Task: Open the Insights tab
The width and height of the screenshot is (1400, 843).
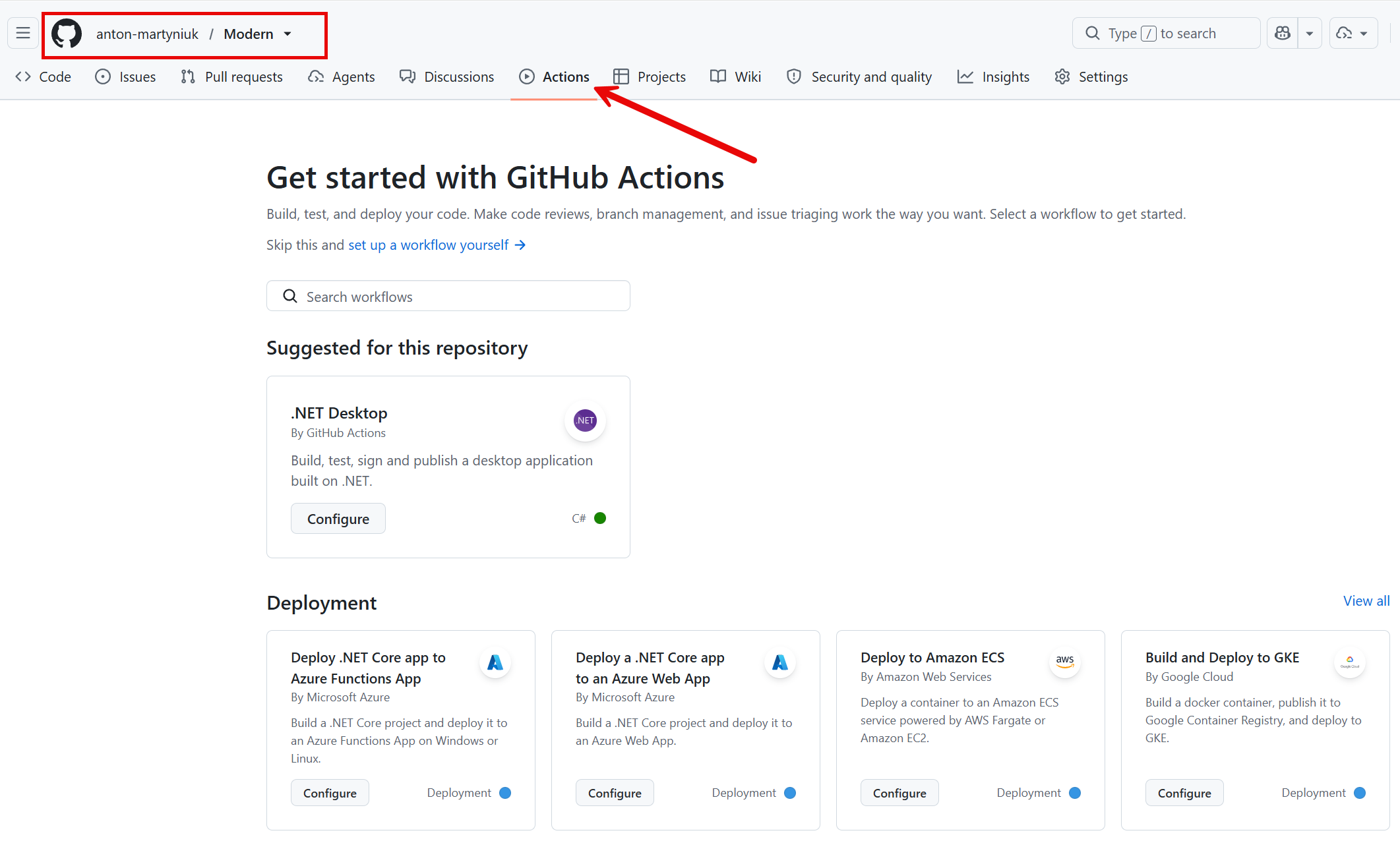Action: tap(993, 77)
